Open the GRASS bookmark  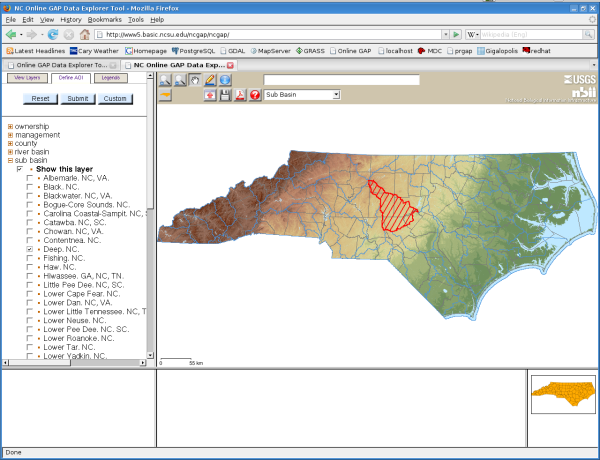pos(310,51)
